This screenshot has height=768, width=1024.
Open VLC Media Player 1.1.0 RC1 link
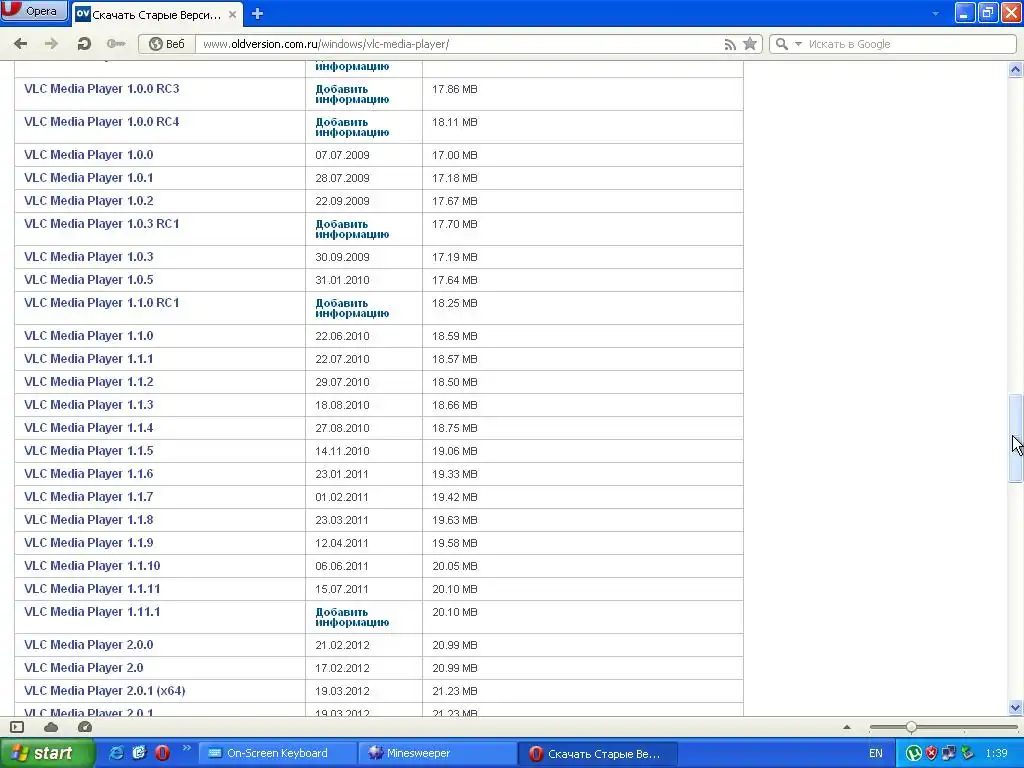pos(101,302)
